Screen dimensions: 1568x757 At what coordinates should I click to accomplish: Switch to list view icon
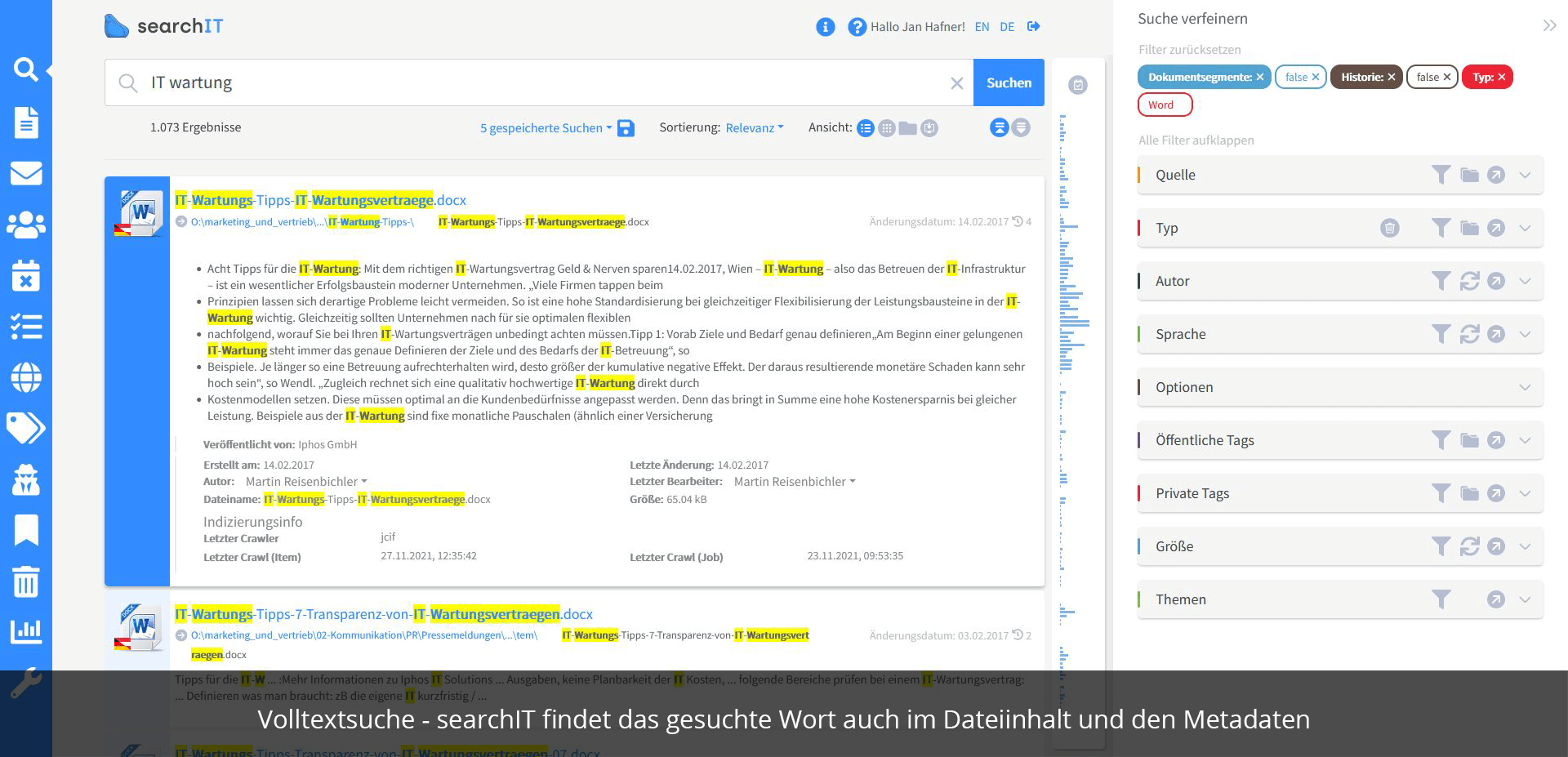coord(866,128)
